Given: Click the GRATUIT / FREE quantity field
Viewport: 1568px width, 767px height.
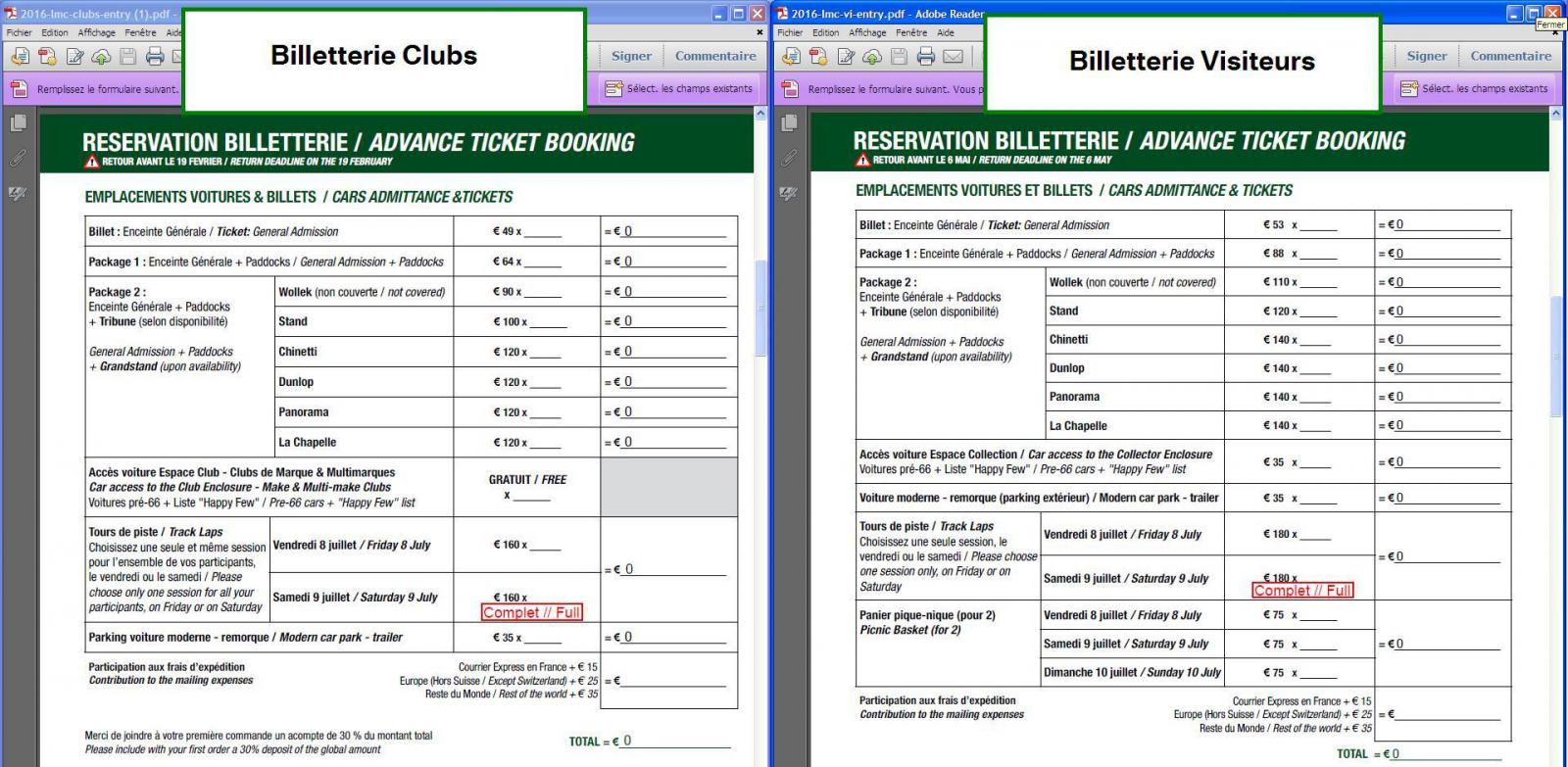Looking at the screenshot, I should [x=532, y=496].
